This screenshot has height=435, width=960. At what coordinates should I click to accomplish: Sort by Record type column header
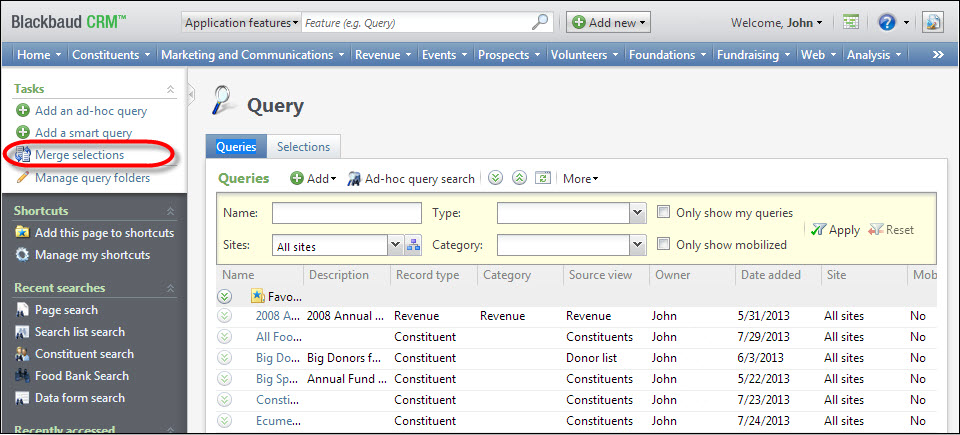coord(427,275)
